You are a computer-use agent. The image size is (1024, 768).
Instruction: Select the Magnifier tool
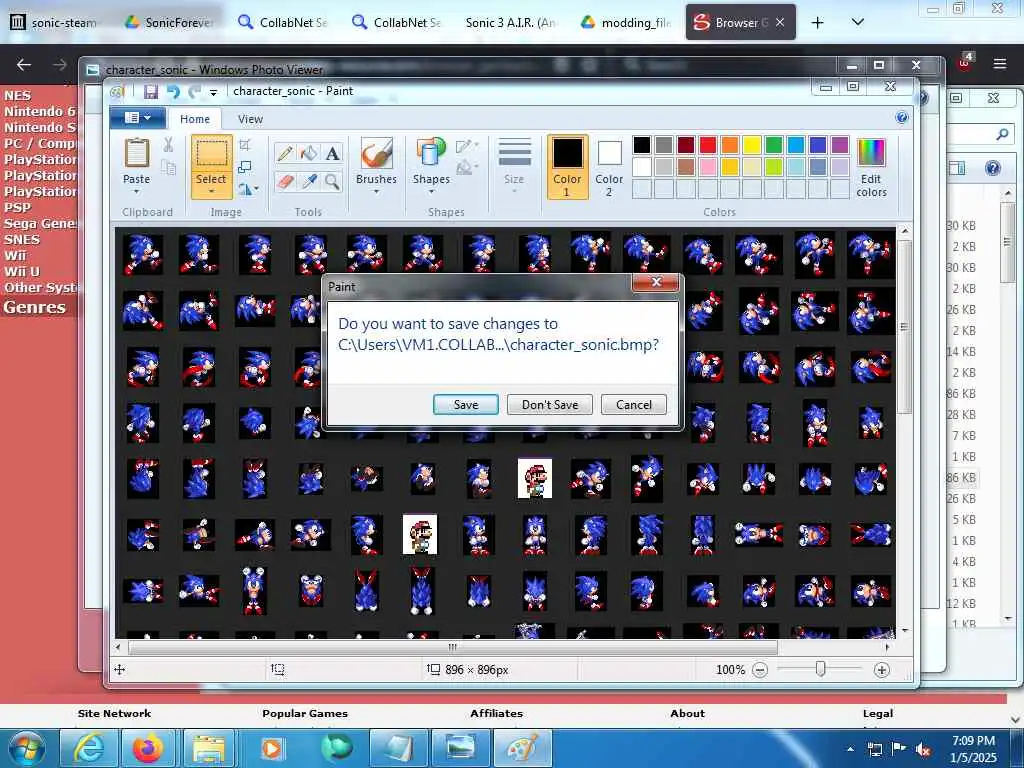point(332,182)
